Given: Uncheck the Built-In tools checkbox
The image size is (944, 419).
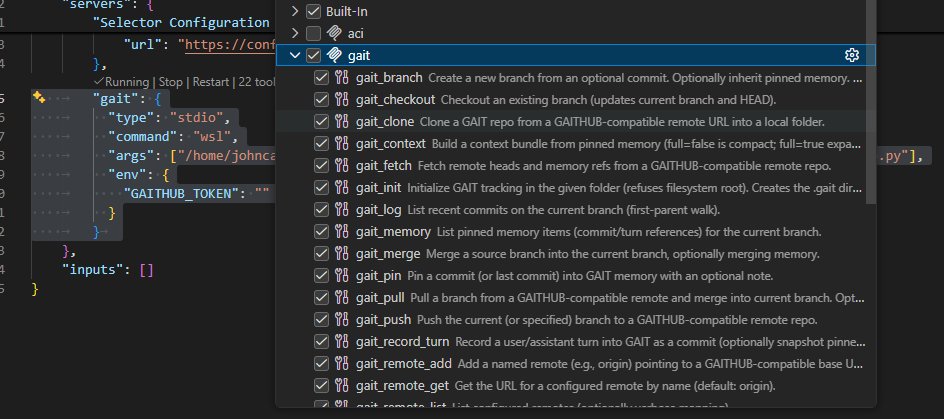Looking at the screenshot, I should coord(313,11).
